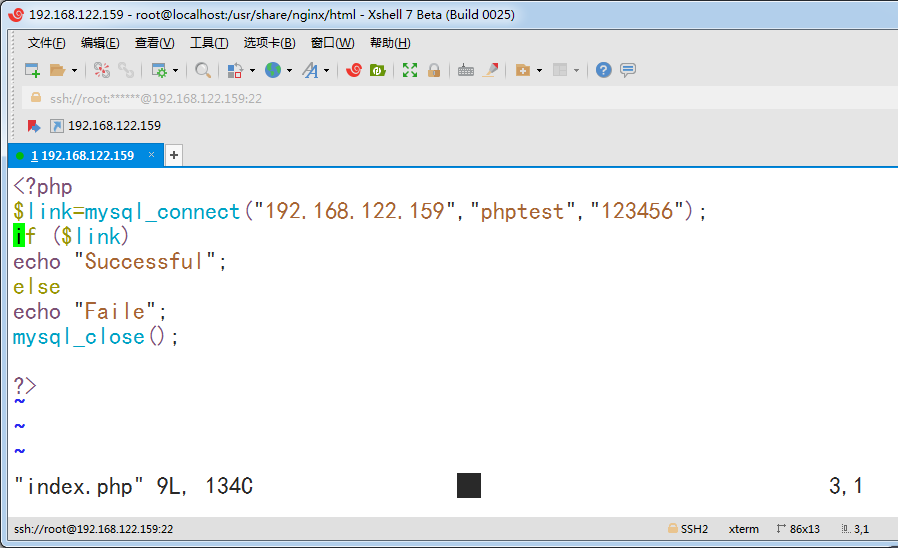
Task: Click the color scheme squares icon
Action: [235, 70]
